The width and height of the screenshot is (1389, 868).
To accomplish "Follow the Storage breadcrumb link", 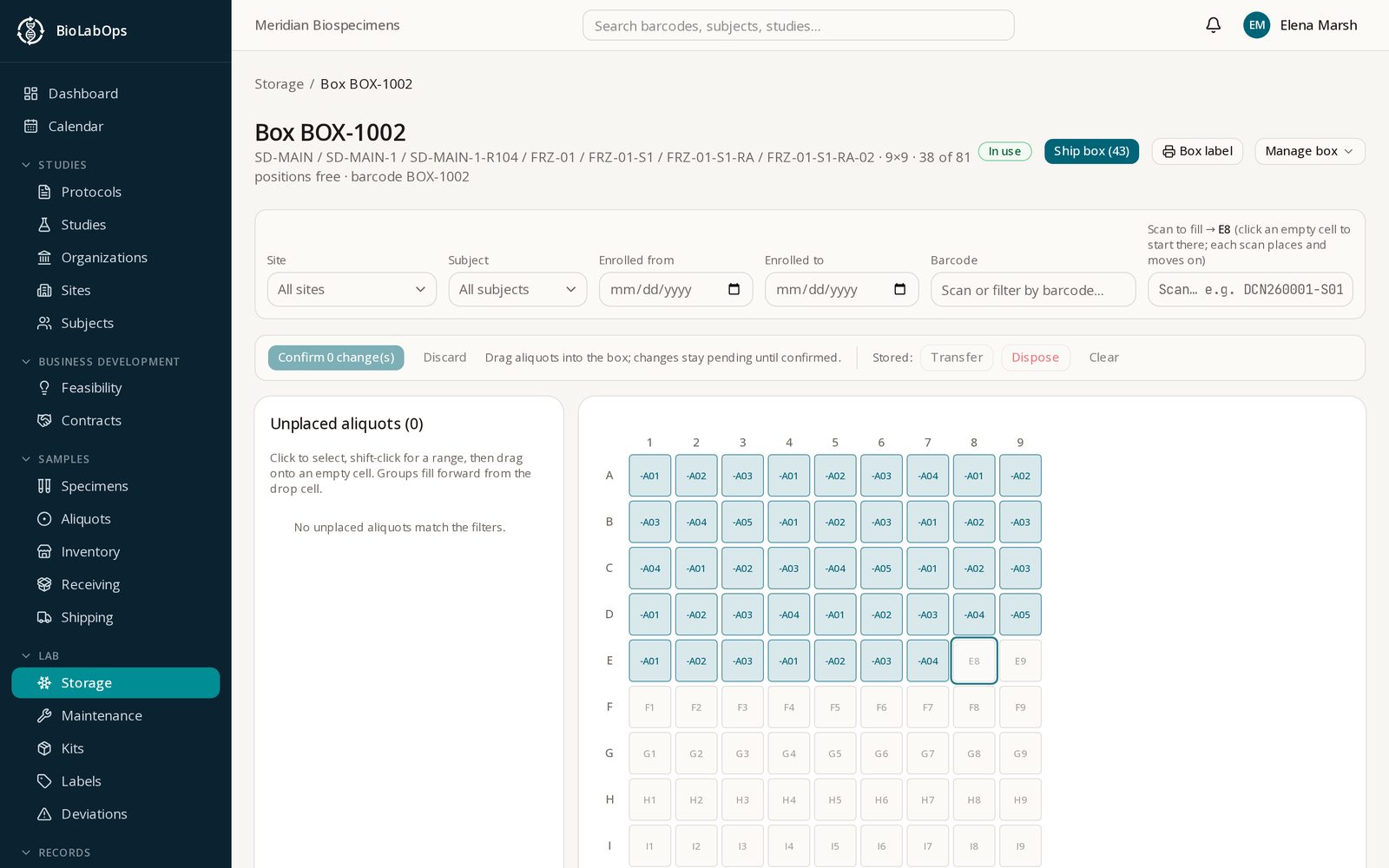I will (x=279, y=84).
